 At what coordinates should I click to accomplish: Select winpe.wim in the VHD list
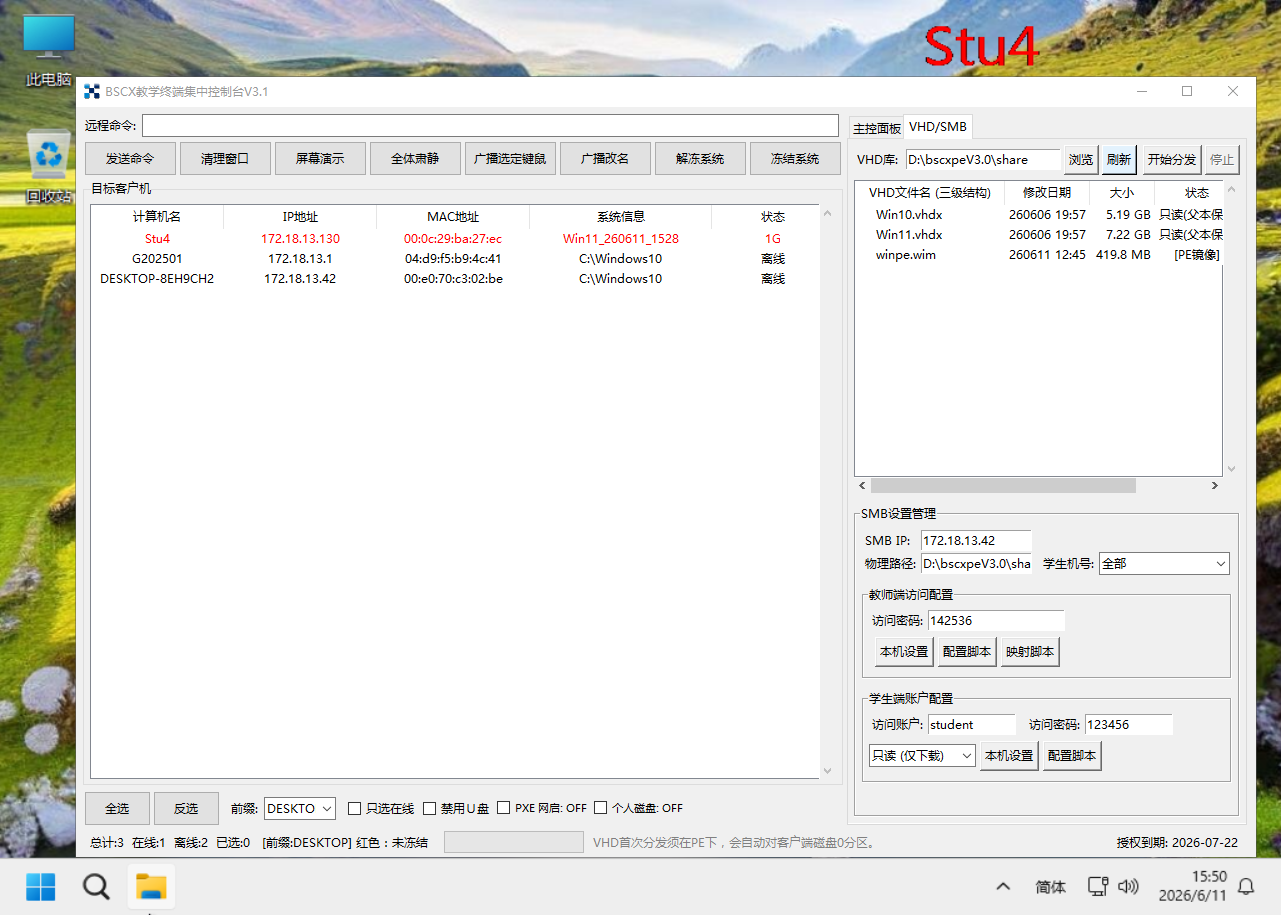[x=1039, y=255]
